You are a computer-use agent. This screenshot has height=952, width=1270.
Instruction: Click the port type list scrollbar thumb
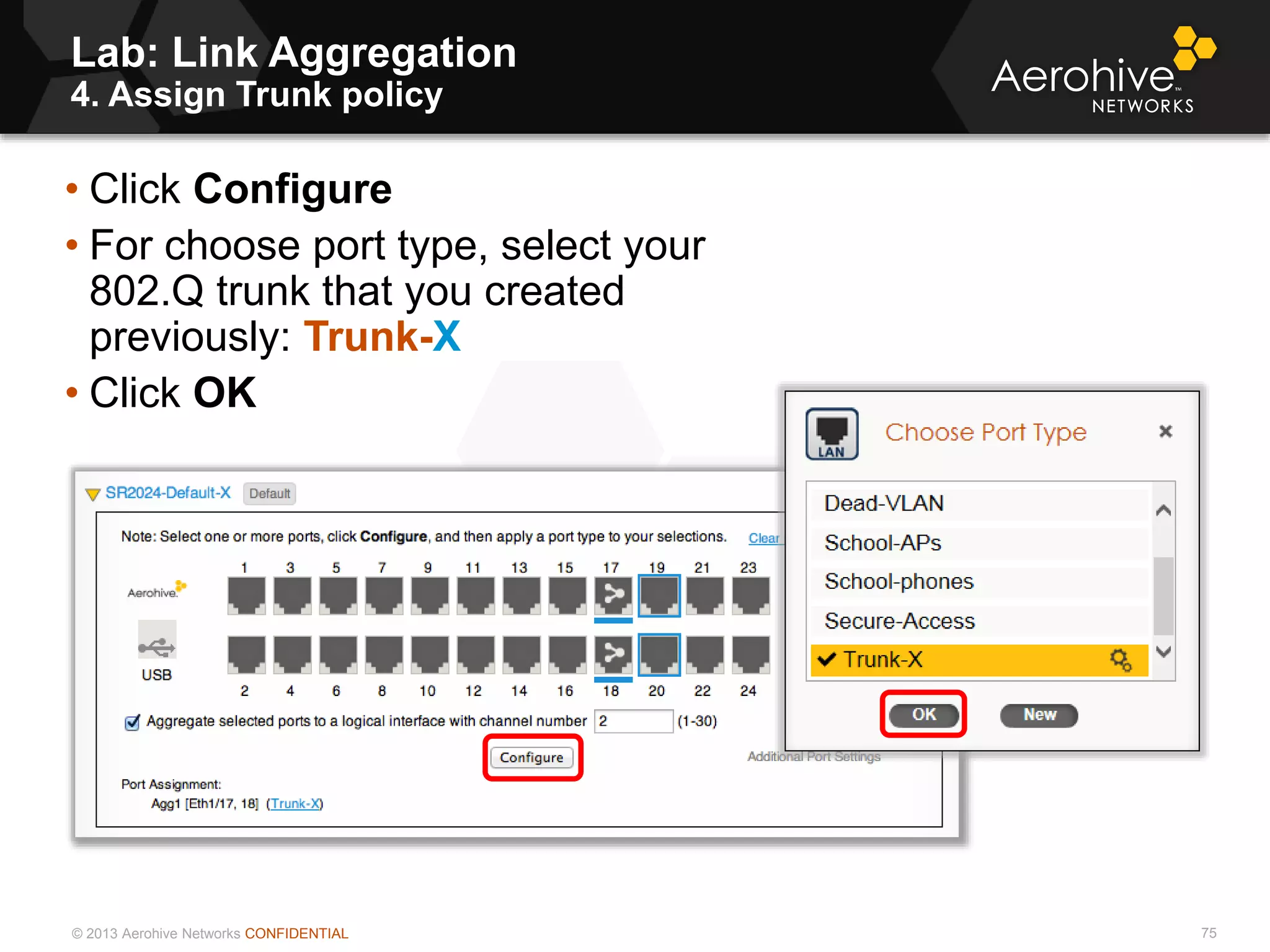[1163, 596]
